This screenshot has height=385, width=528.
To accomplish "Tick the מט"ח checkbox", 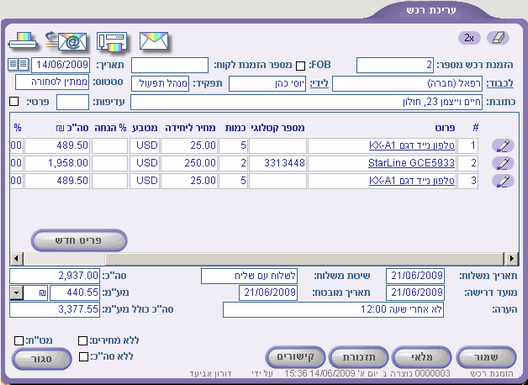I will pyautogui.click(x=19, y=341).
